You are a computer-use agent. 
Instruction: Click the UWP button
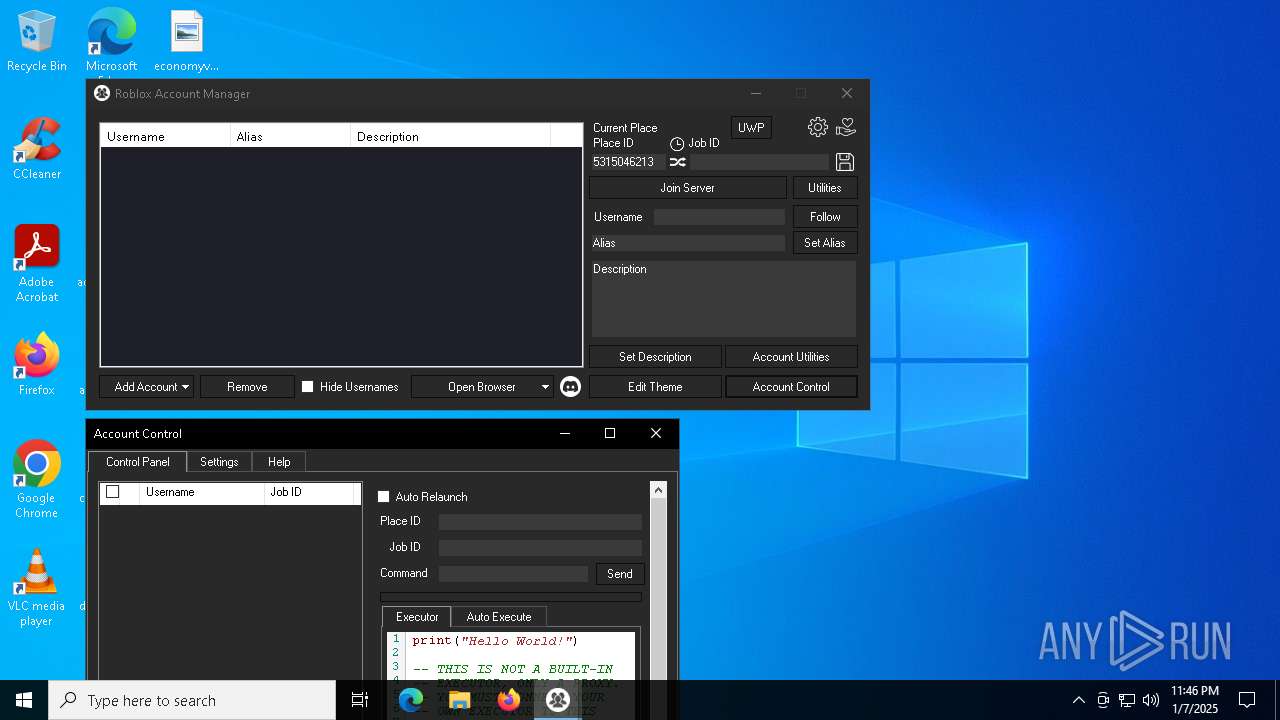751,128
